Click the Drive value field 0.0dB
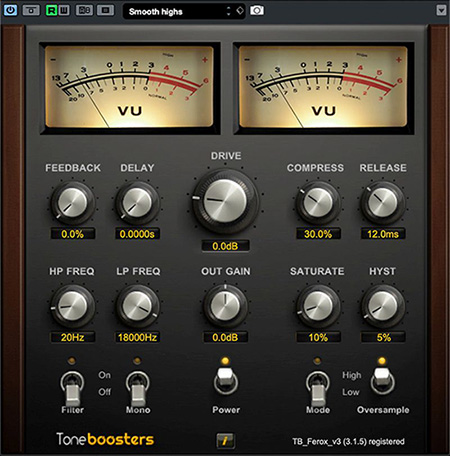This screenshot has height=456, width=450. click(x=225, y=246)
